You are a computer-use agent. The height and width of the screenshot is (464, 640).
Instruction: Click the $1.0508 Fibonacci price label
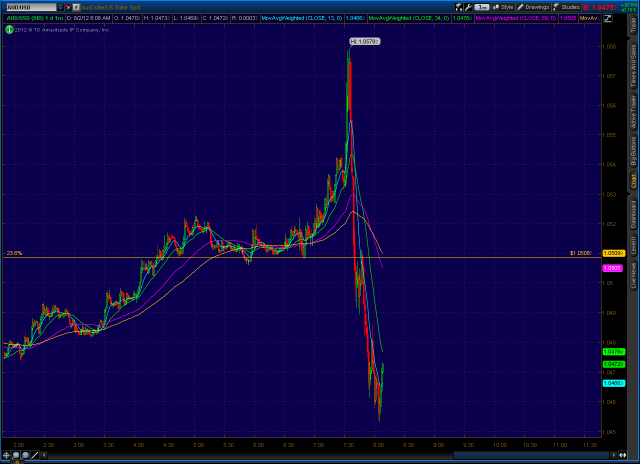(x=581, y=253)
